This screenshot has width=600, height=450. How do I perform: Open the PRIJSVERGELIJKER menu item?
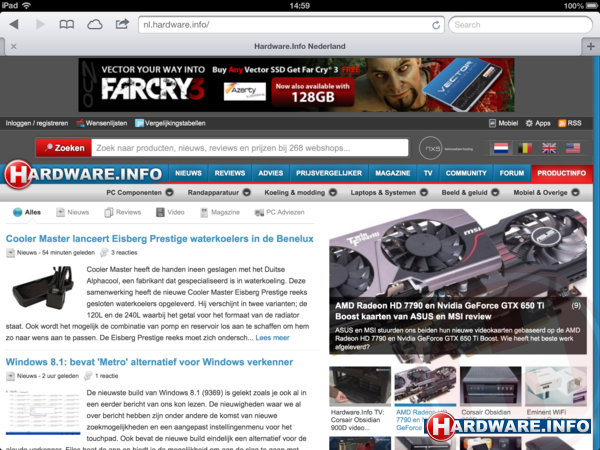coord(329,173)
